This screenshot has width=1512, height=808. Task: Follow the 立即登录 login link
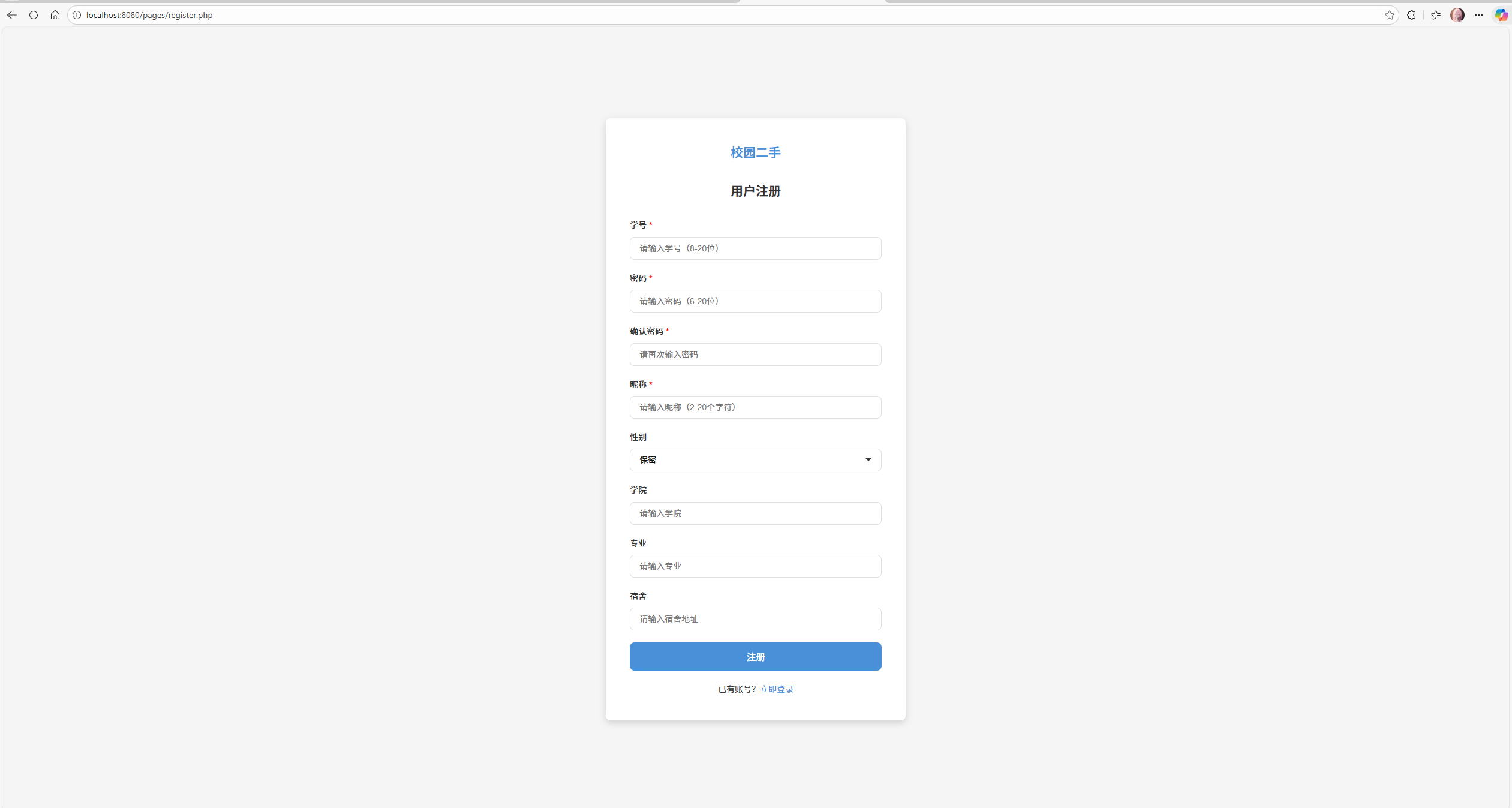click(777, 689)
